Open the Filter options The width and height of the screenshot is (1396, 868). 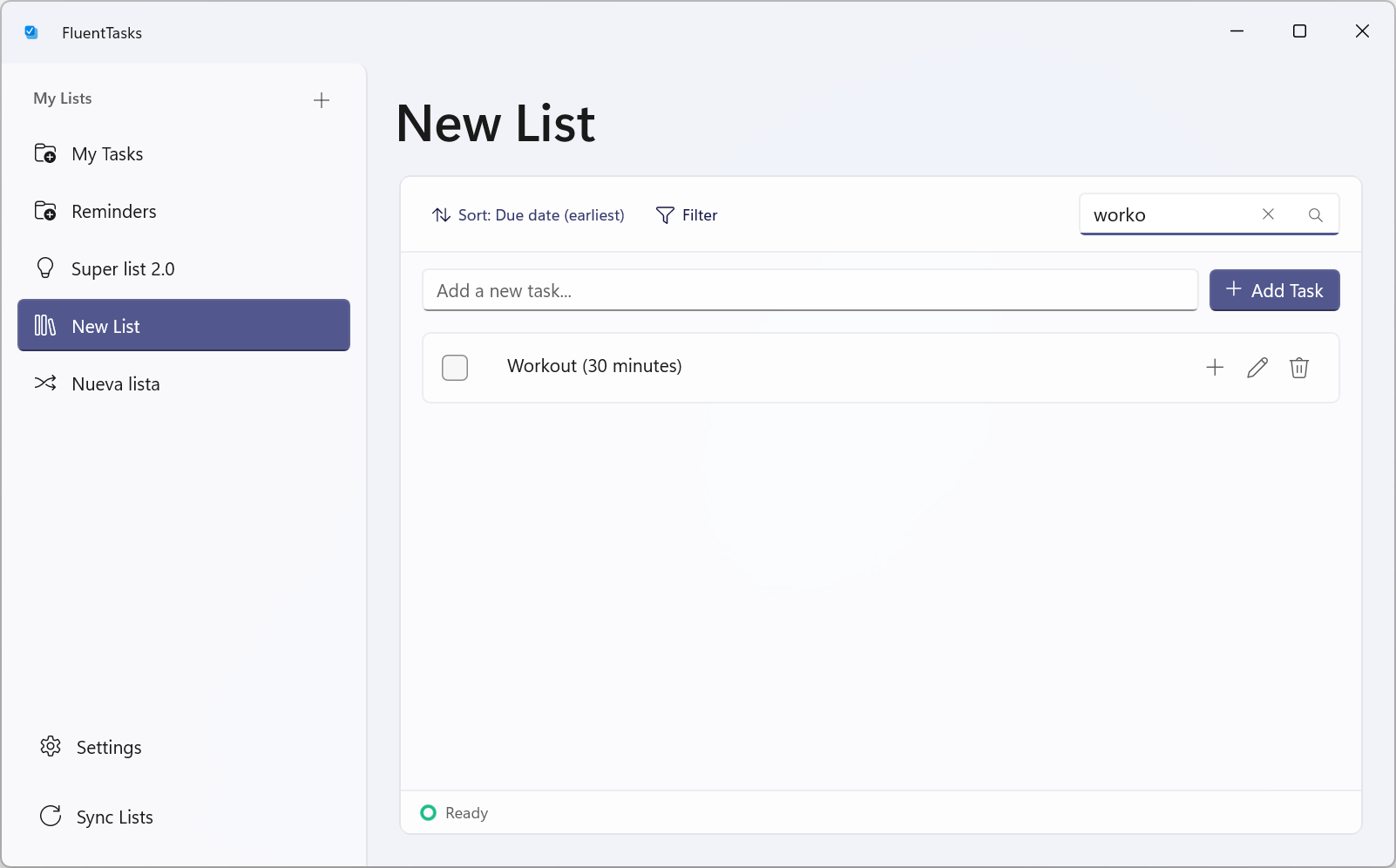click(x=687, y=215)
